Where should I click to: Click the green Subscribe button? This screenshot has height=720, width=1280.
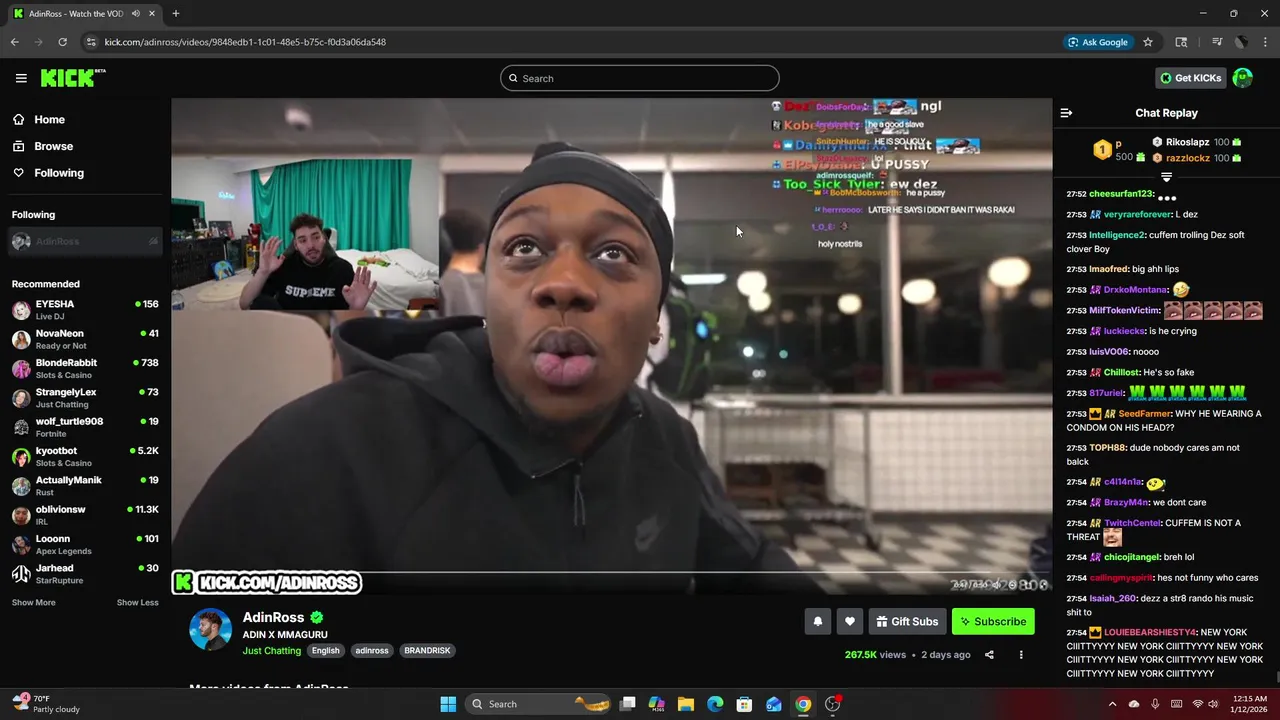tap(993, 621)
